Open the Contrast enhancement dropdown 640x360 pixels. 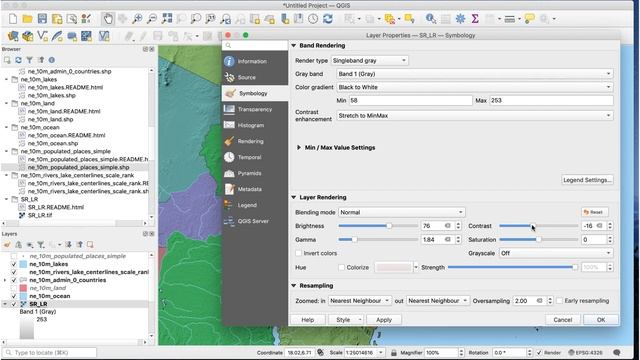pyautogui.click(x=475, y=116)
